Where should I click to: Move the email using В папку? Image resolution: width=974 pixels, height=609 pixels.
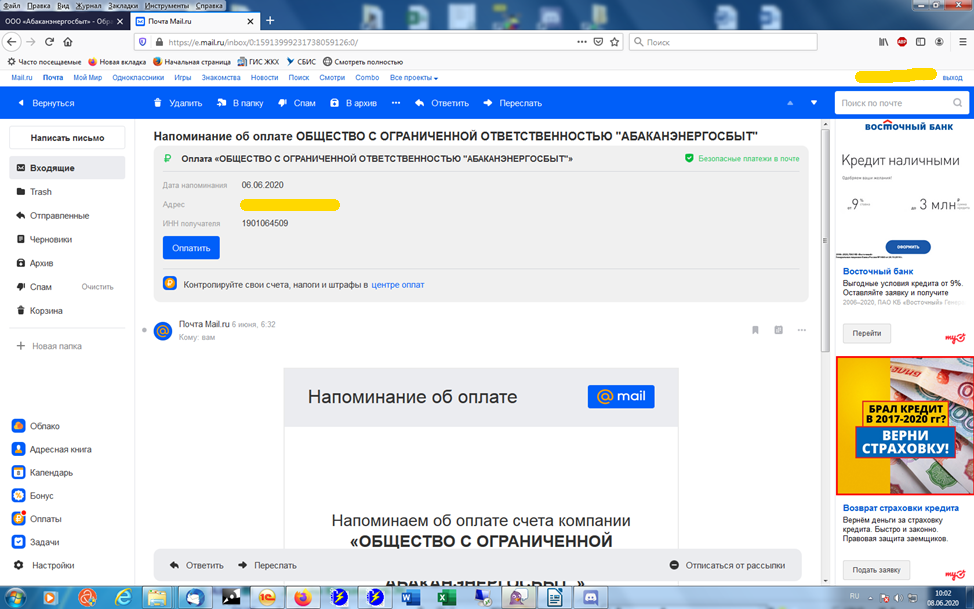pyautogui.click(x=240, y=103)
